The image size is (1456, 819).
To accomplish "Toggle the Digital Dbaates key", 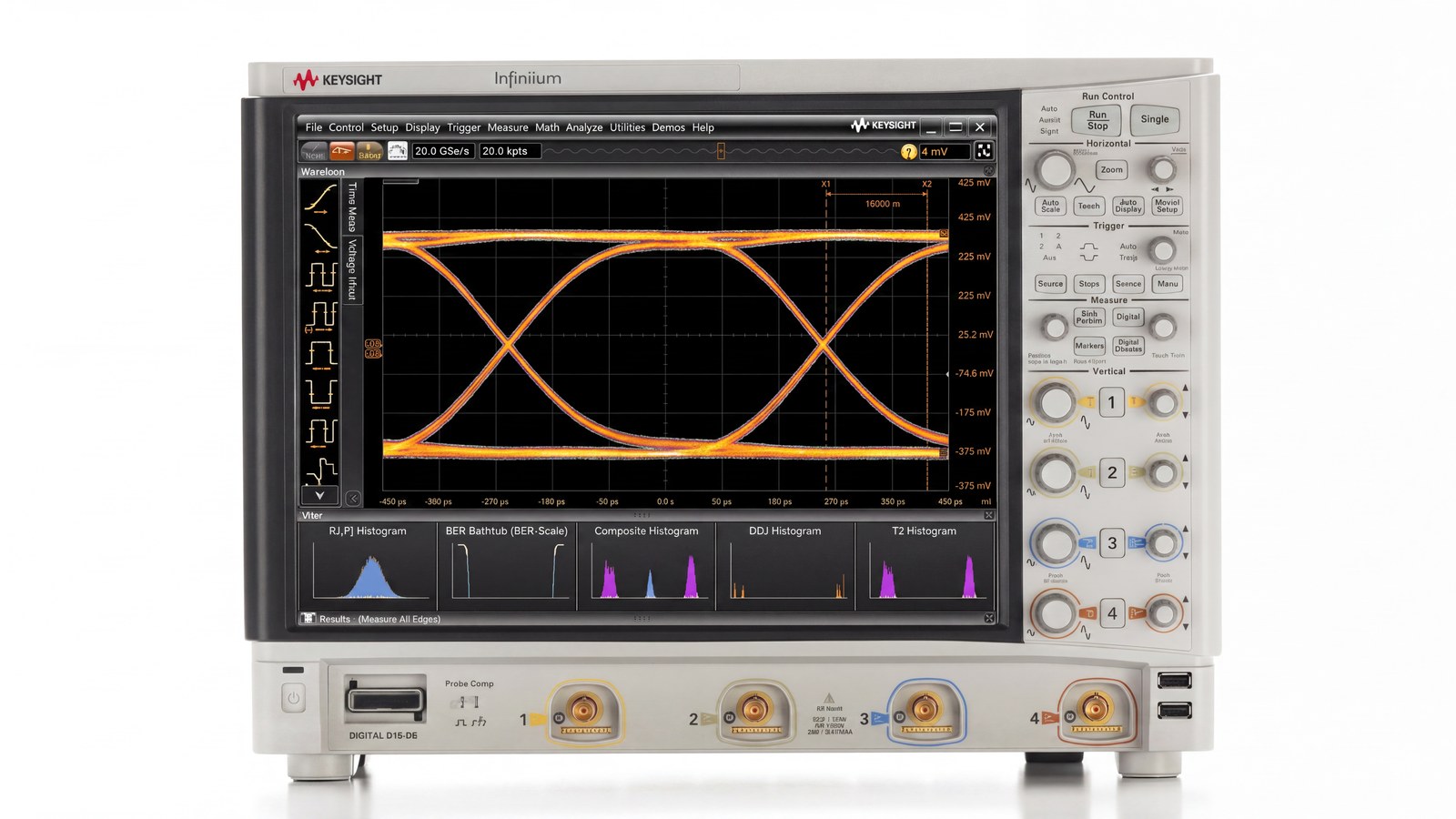I will pos(1128,346).
